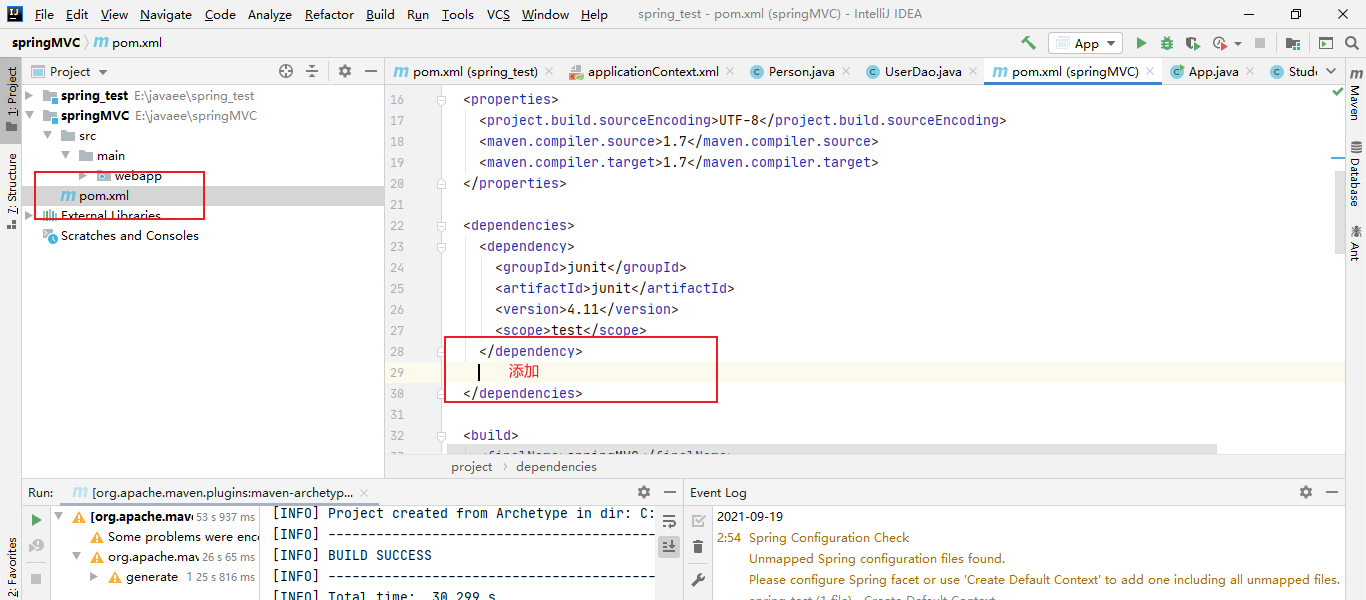Image resolution: width=1366 pixels, height=600 pixels.
Task: Toggle the 2: Favorites tool window stripe button
Action: click(x=11, y=566)
